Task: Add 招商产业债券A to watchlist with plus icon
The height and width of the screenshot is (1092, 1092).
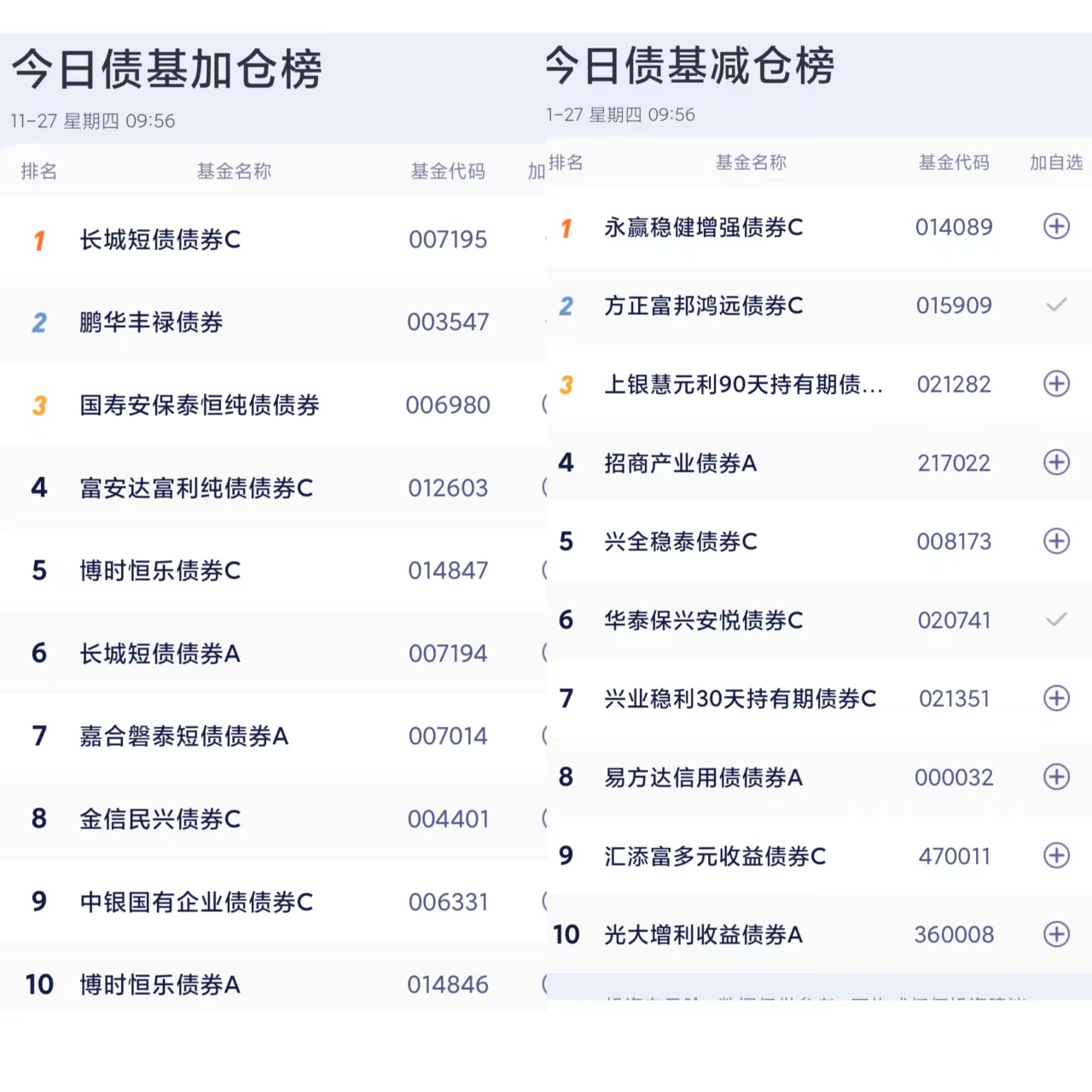Action: [x=1056, y=462]
